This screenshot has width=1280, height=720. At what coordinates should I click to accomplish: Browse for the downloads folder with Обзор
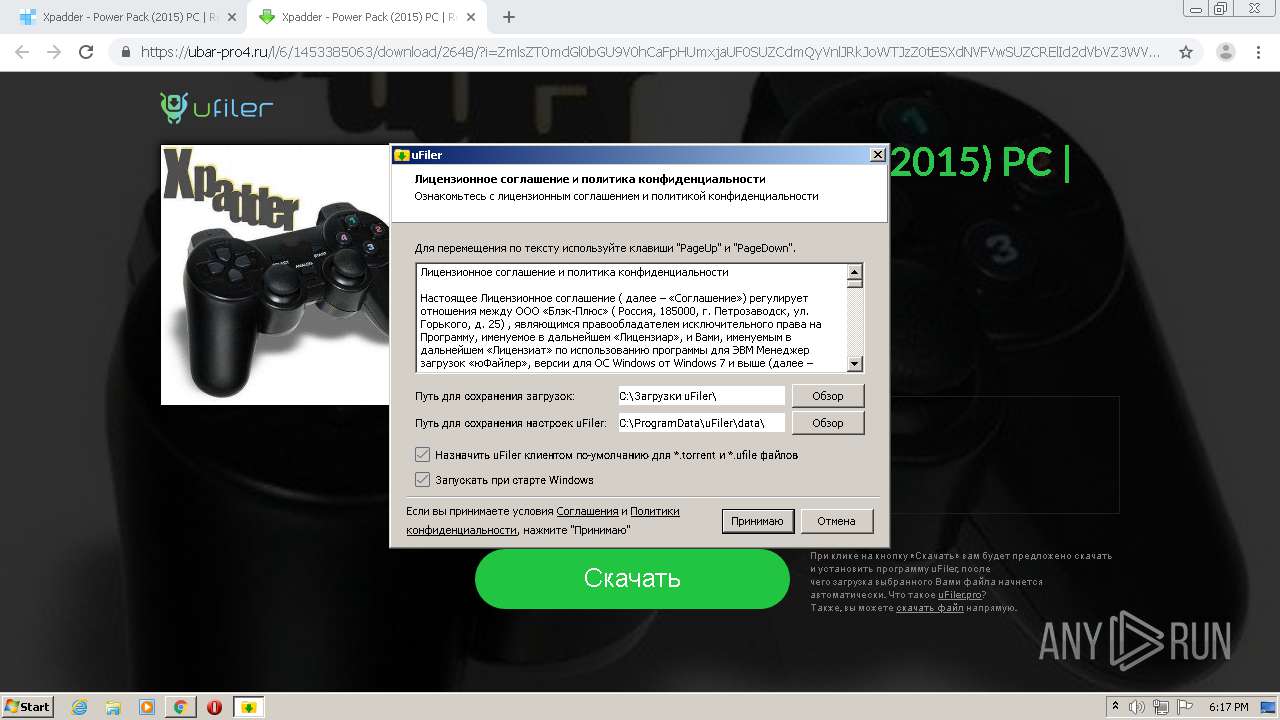[x=828, y=396]
